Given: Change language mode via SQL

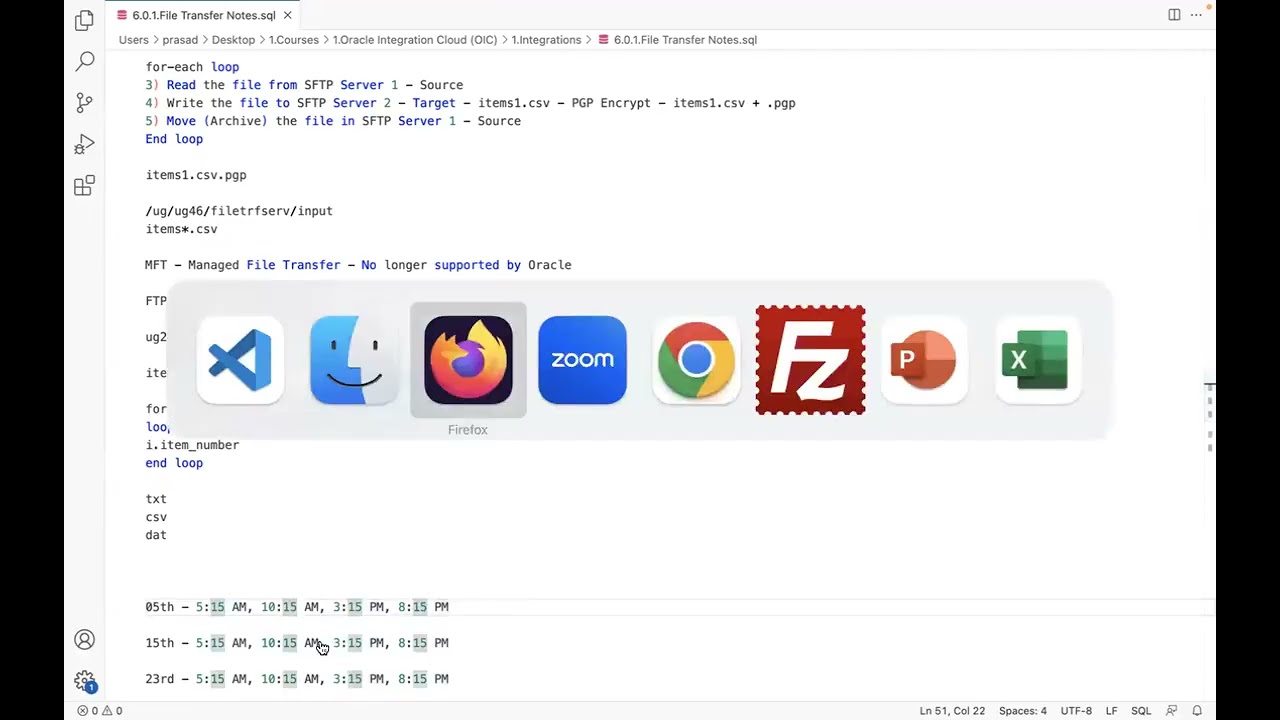Looking at the screenshot, I should tap(1141, 711).
